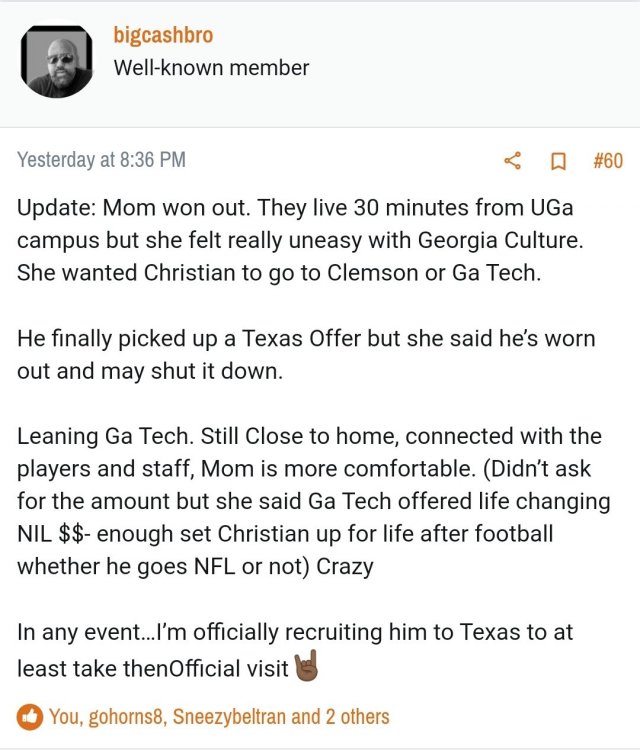Click the word "Crazy" in the post

click(x=345, y=566)
